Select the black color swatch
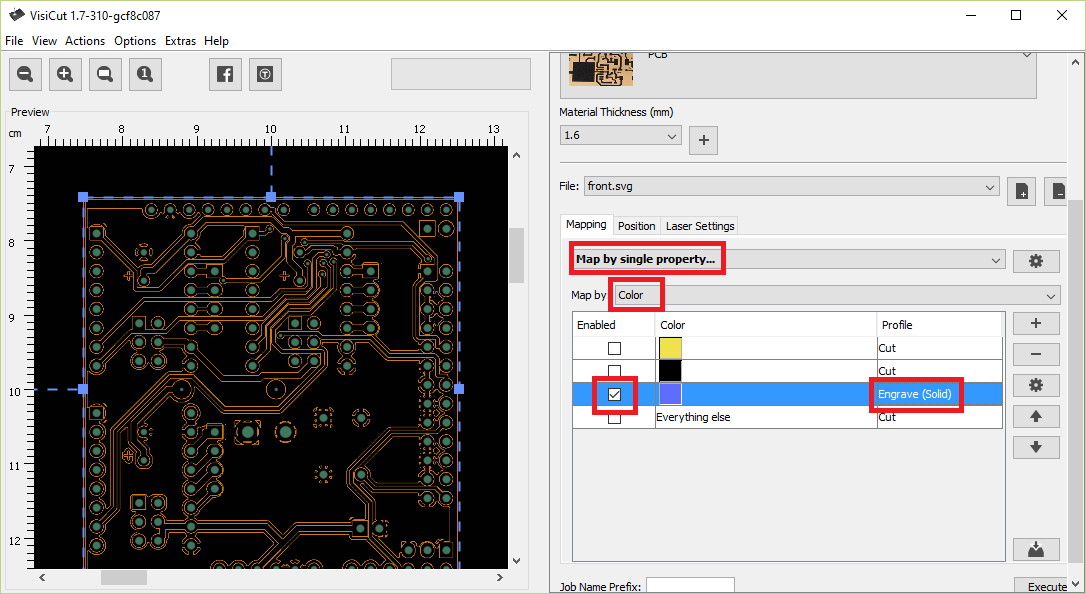Viewport: 1086px width, 594px height. pyautogui.click(x=670, y=371)
